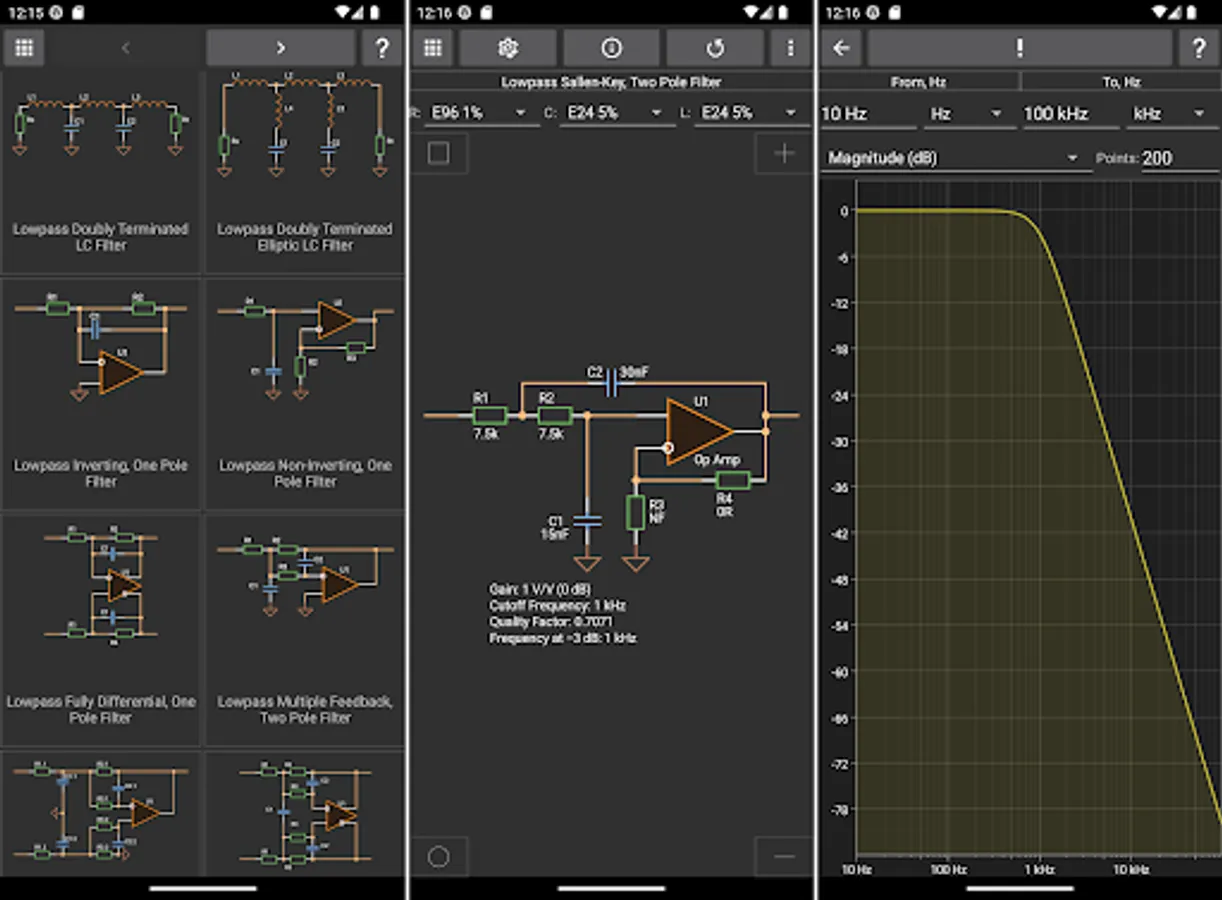
Task: Click the 10 Hz start frequency field
Action: (x=866, y=114)
